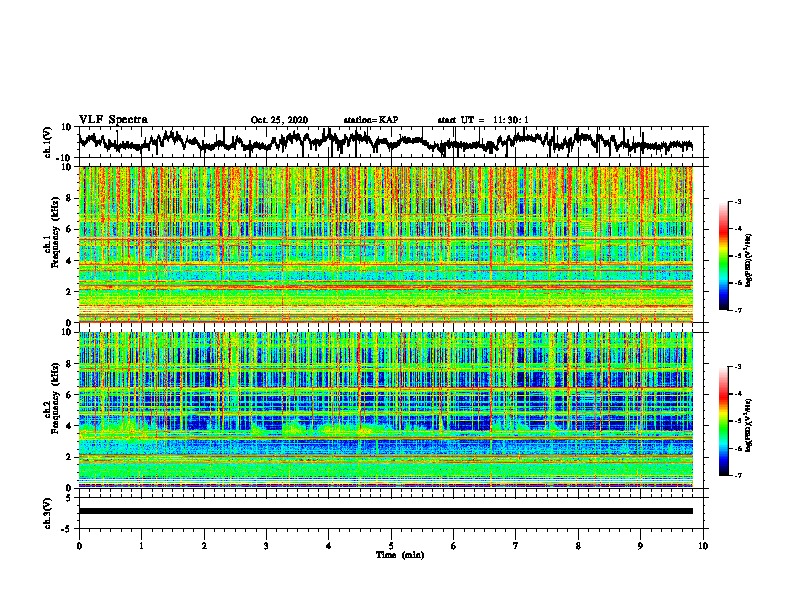This screenshot has width=792, height=612.
Task: Click the ch.3 black signal bar
Action: point(386,511)
